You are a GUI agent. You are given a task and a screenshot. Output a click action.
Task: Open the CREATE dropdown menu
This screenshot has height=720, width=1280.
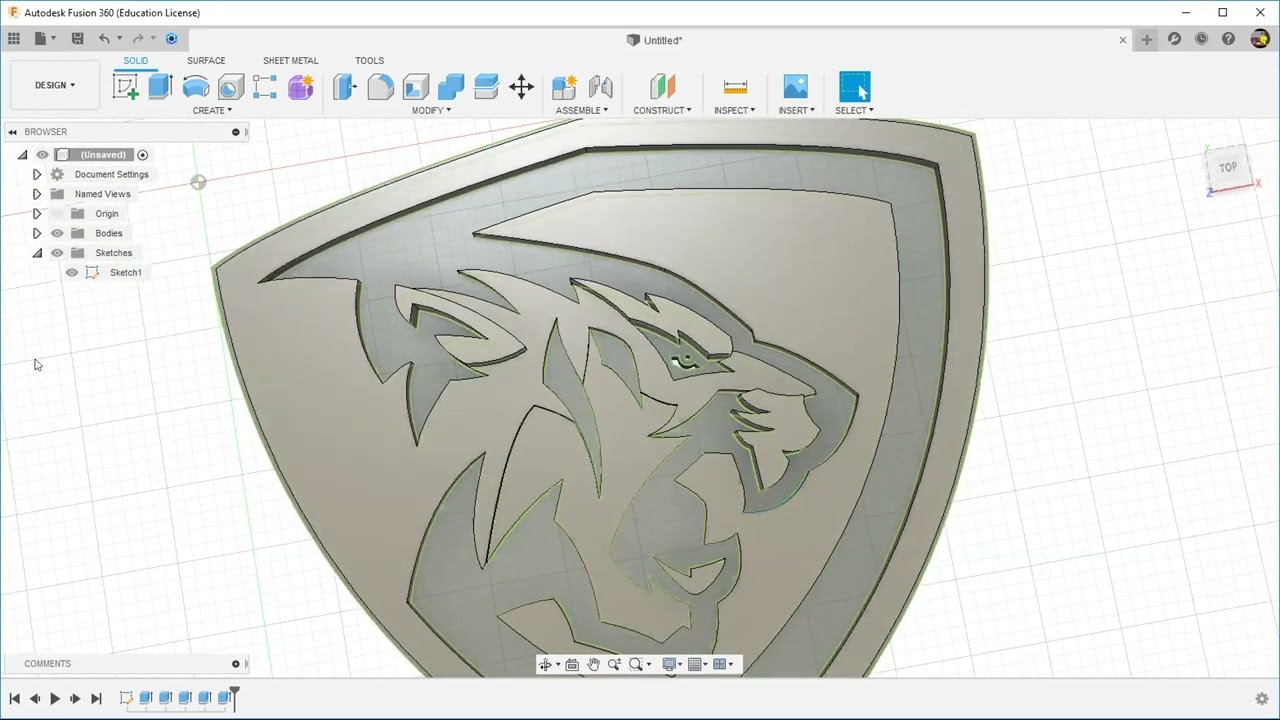pos(212,110)
